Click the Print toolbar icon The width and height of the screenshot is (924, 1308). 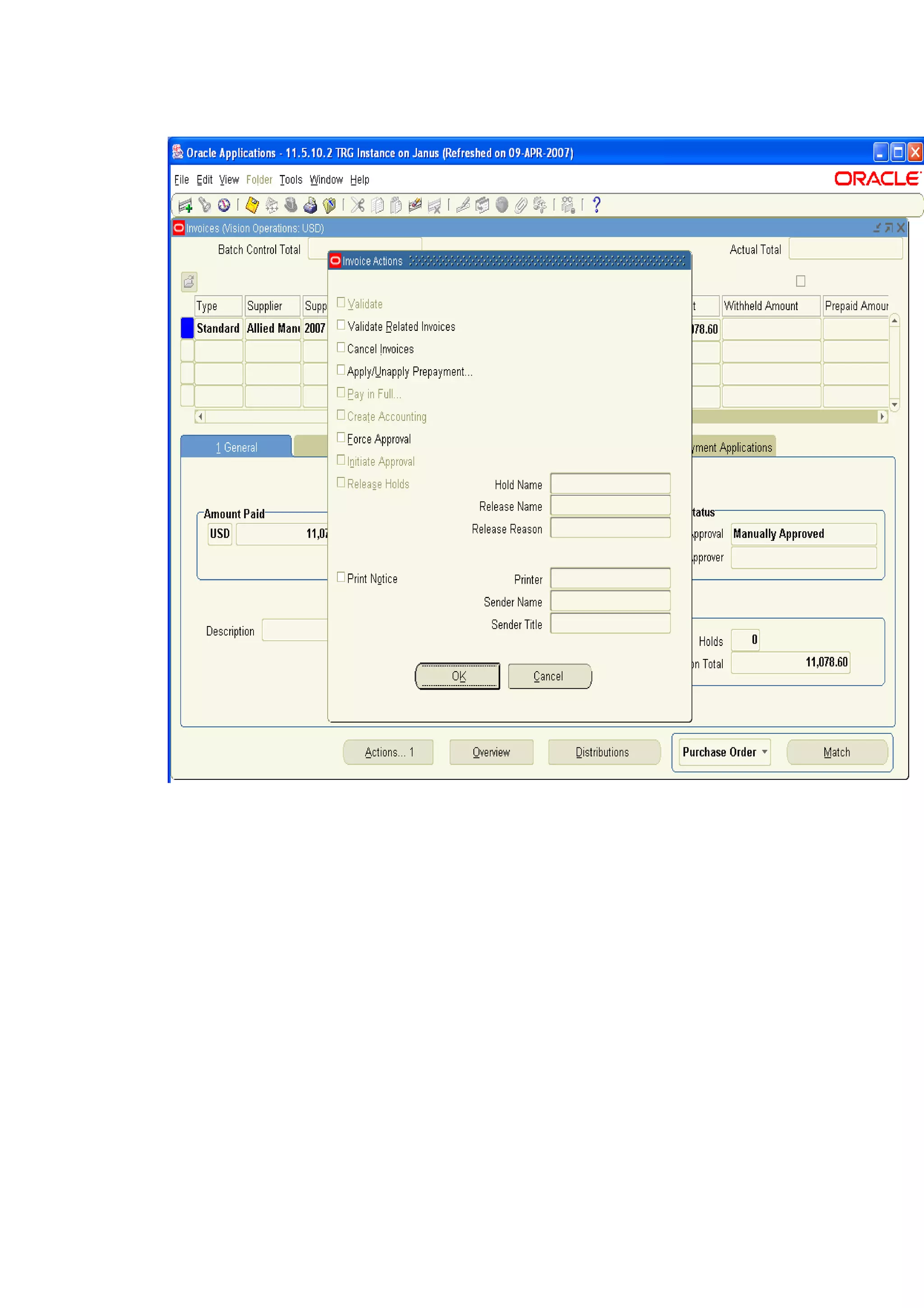coord(310,205)
